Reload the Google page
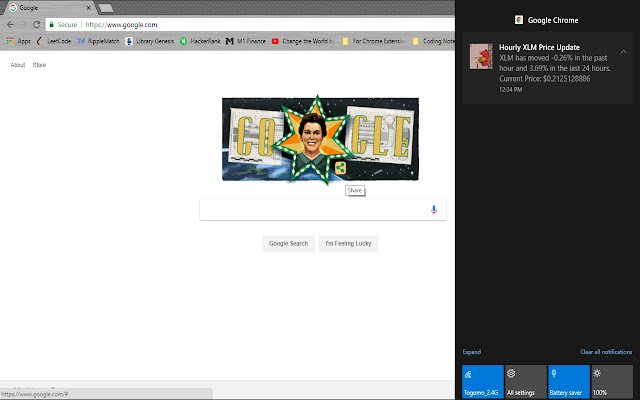 coord(36,24)
